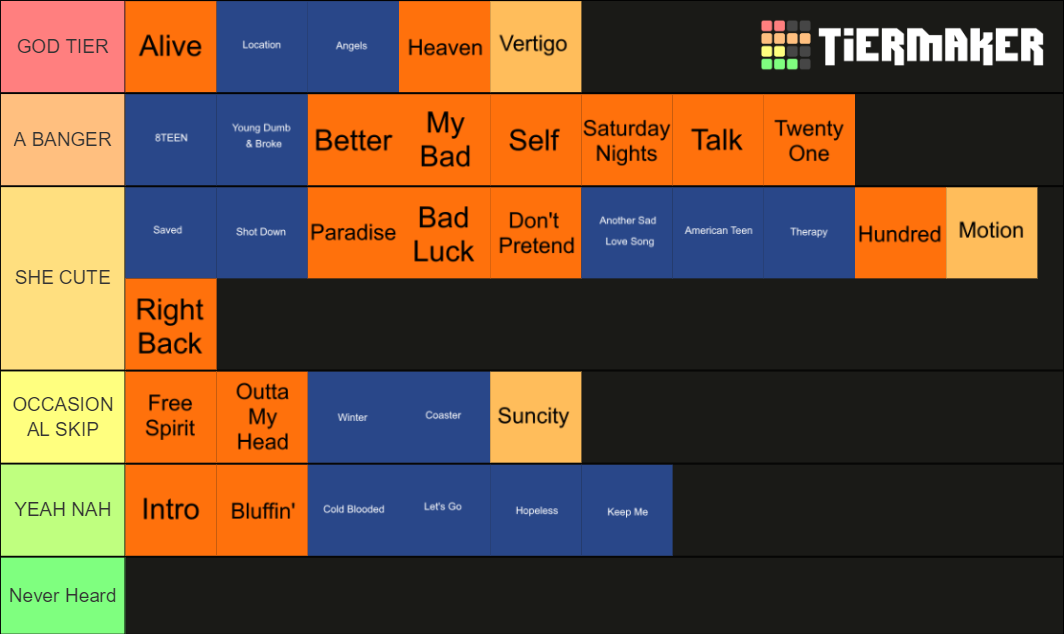
Task: Click the TierMaker logo grid icon
Action: click(786, 45)
